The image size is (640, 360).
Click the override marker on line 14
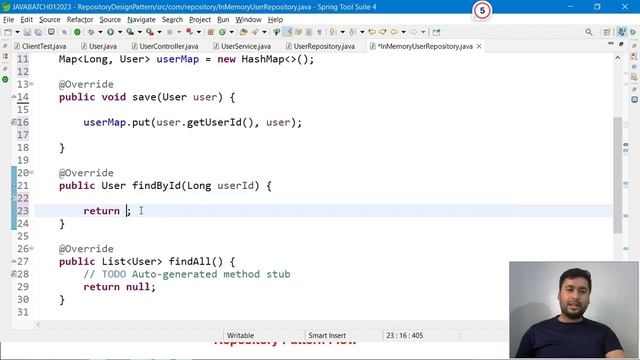(x=14, y=97)
